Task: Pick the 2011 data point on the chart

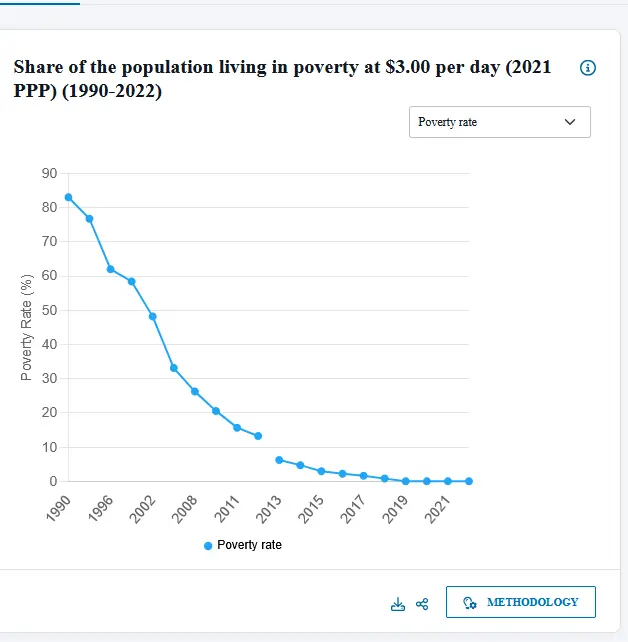Action: point(237,427)
